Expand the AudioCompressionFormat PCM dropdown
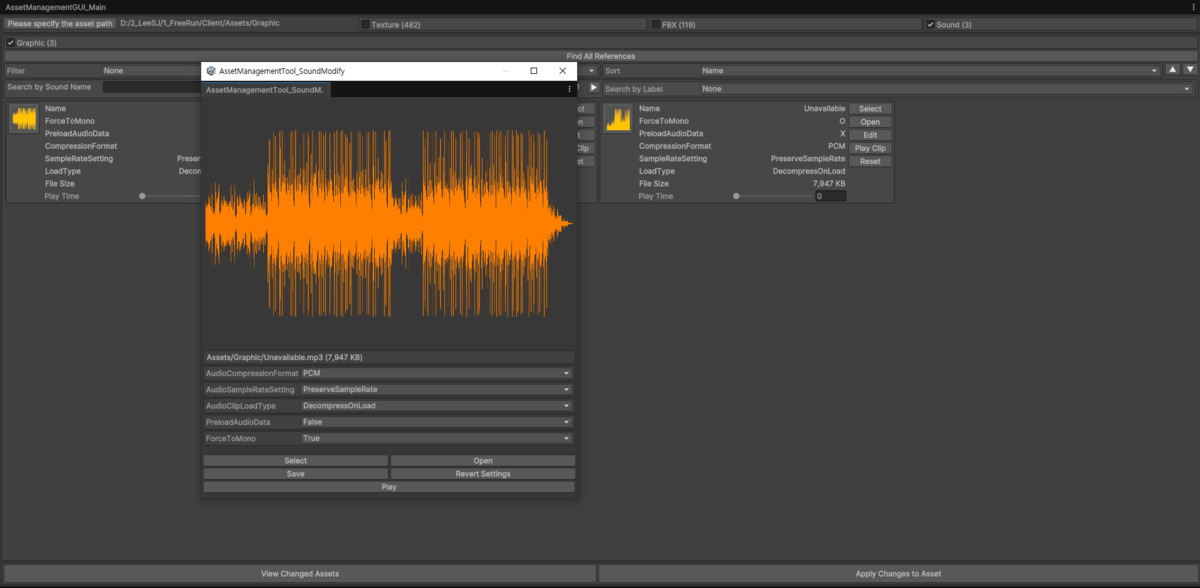The width and height of the screenshot is (1200, 588). click(x=436, y=373)
